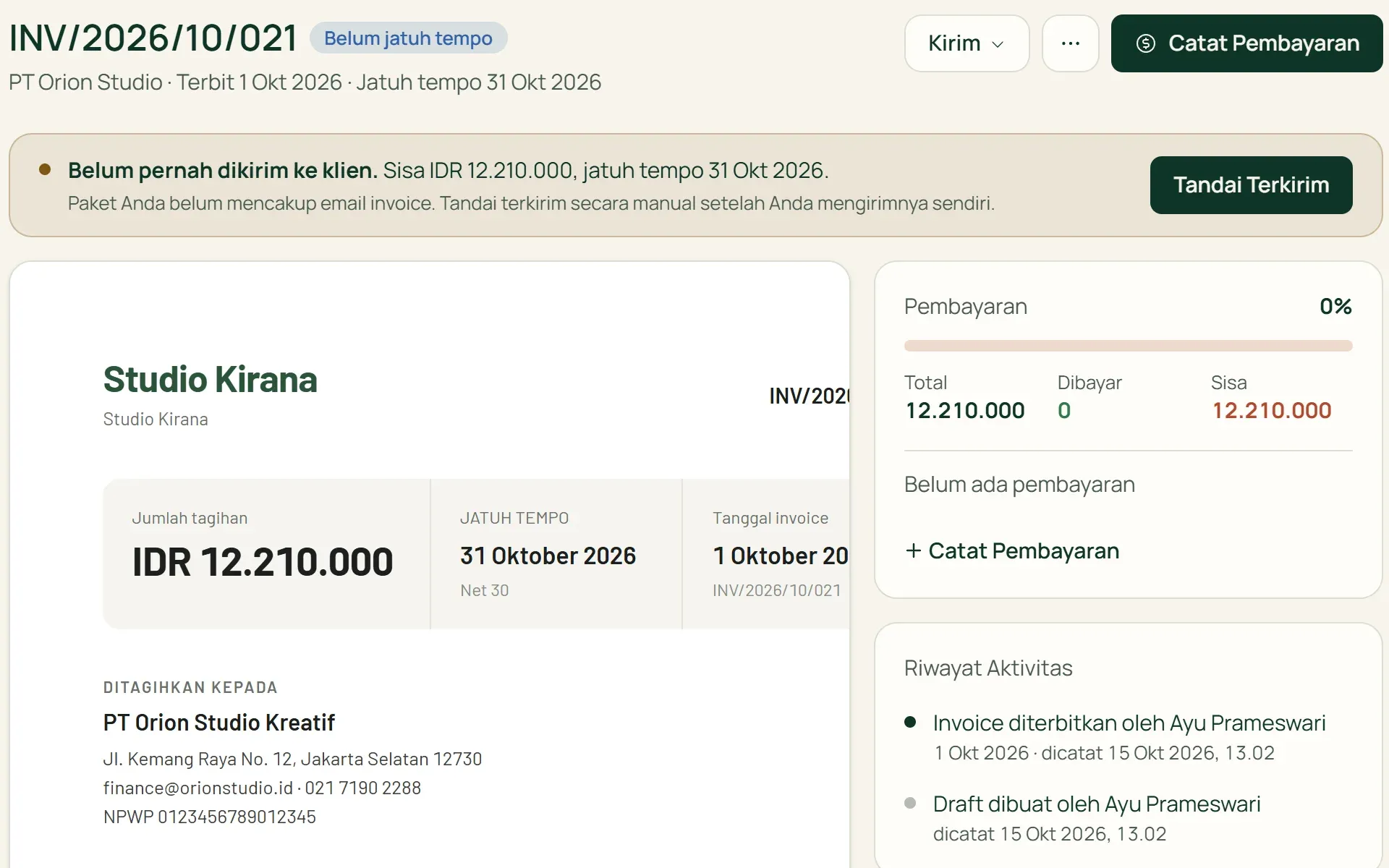Click the Total 12.210.000 value in the Pembayaran card
Viewport: 1389px width, 868px height.
[x=964, y=411]
